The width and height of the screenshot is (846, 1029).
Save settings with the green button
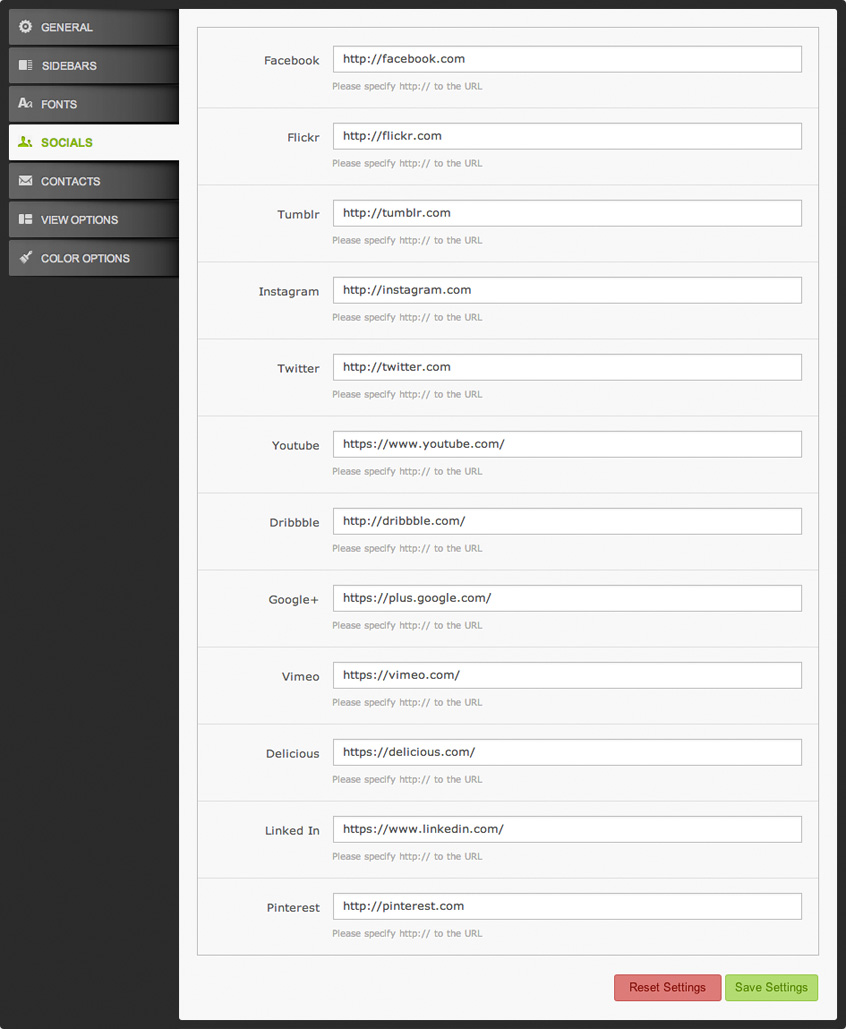pos(771,987)
